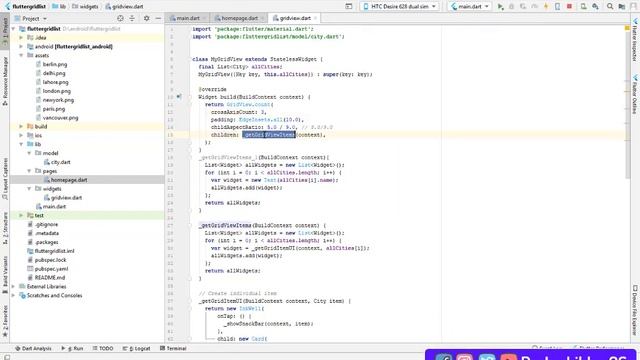Open the AVD Manager phone icon
The height and width of the screenshot is (360, 640).
click(583, 7)
